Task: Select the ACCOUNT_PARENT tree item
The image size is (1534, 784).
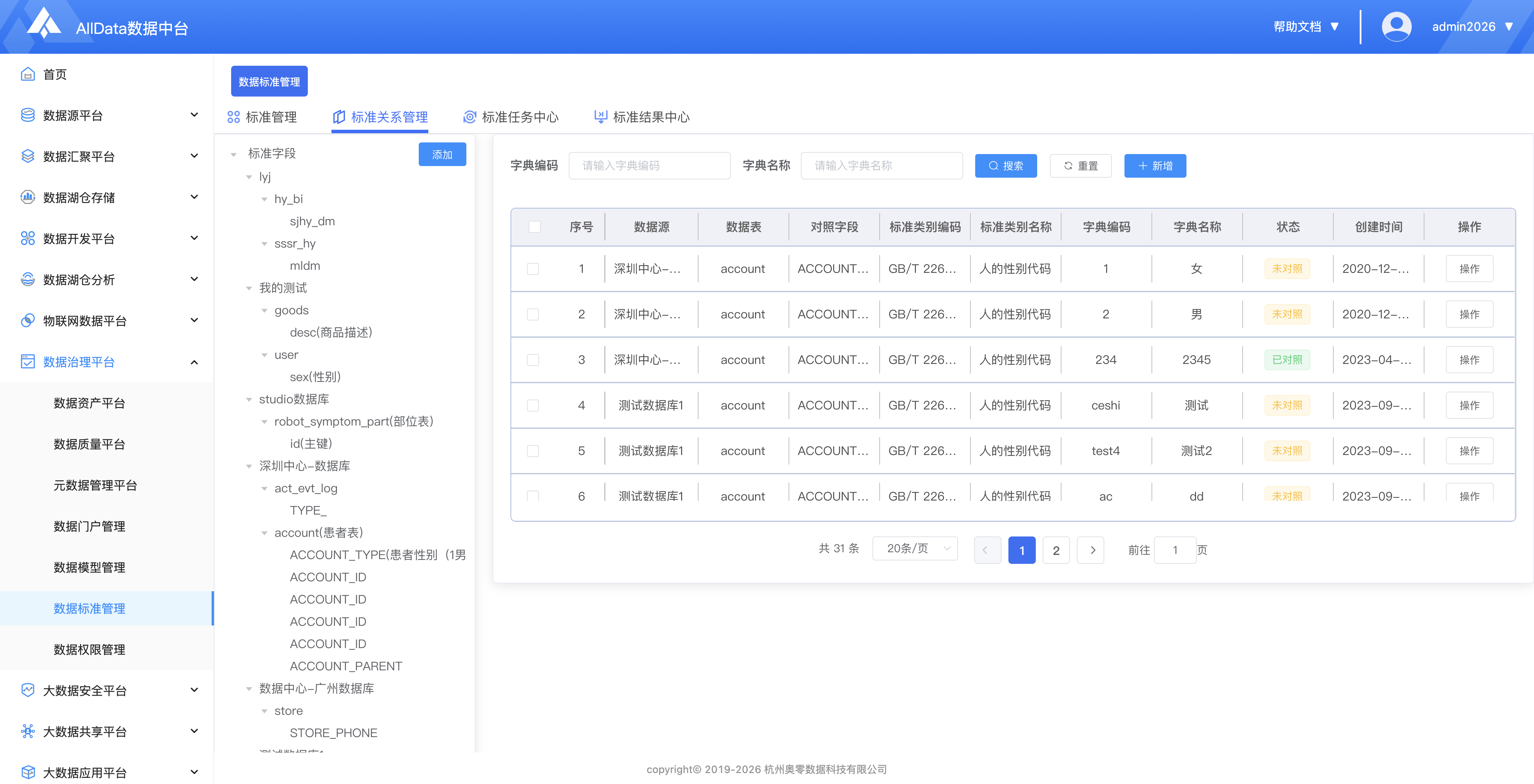Action: click(346, 666)
